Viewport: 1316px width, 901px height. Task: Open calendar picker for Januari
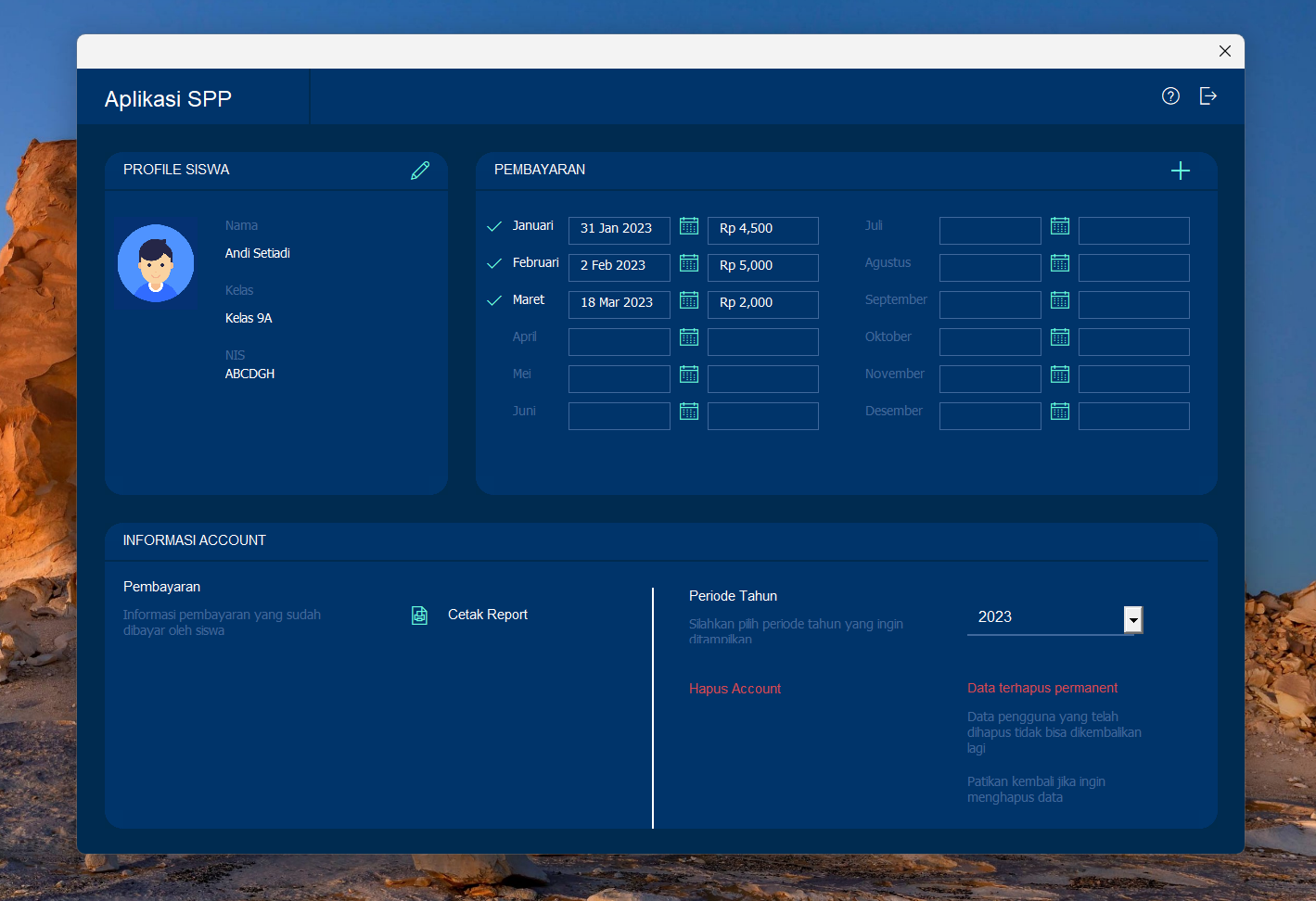tap(689, 226)
